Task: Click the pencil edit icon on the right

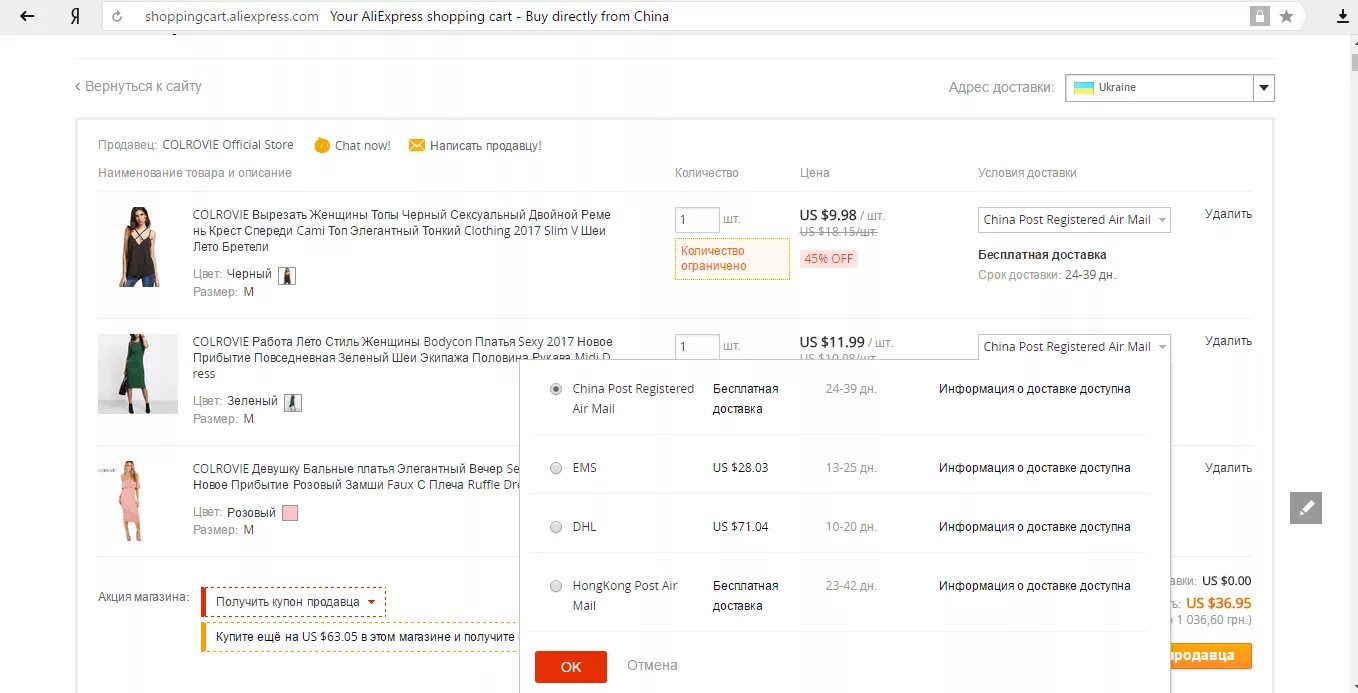Action: (x=1305, y=507)
